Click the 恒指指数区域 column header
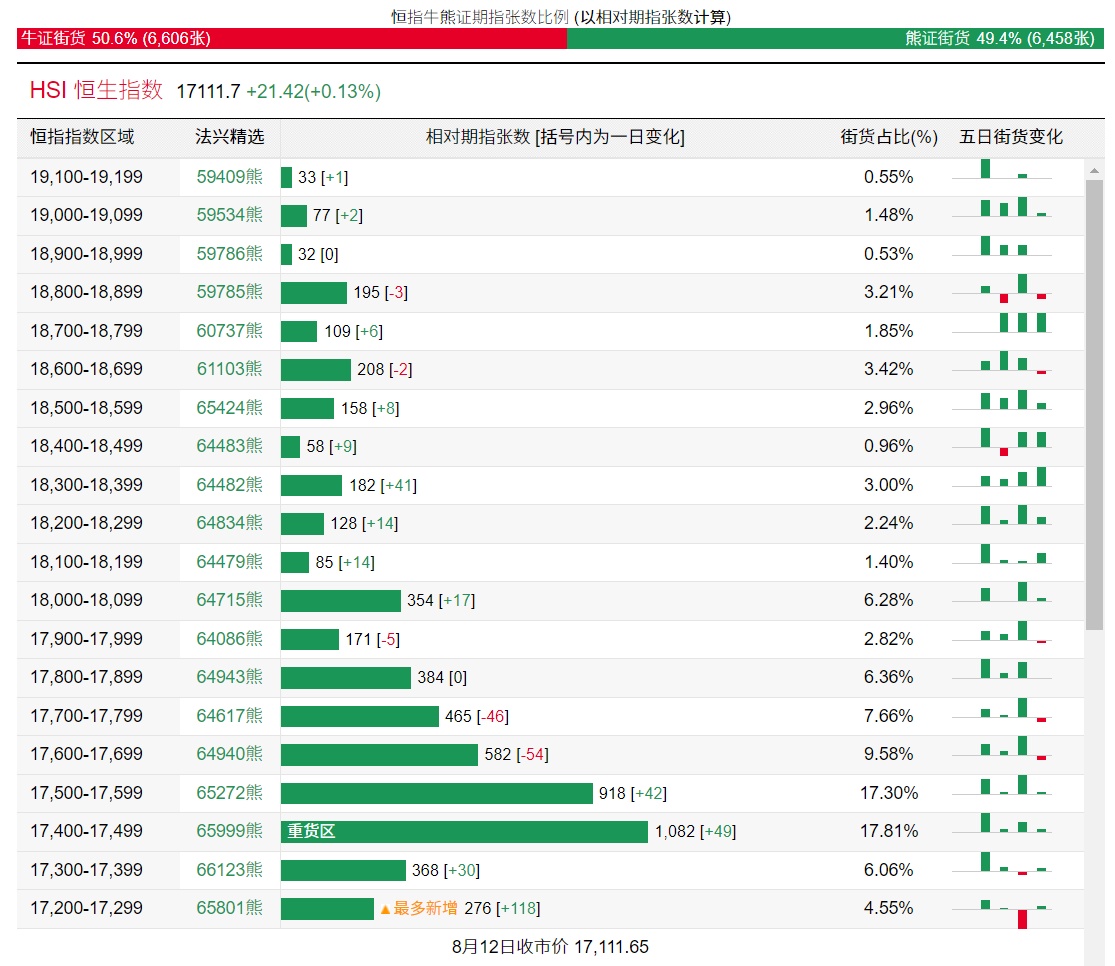 point(82,137)
